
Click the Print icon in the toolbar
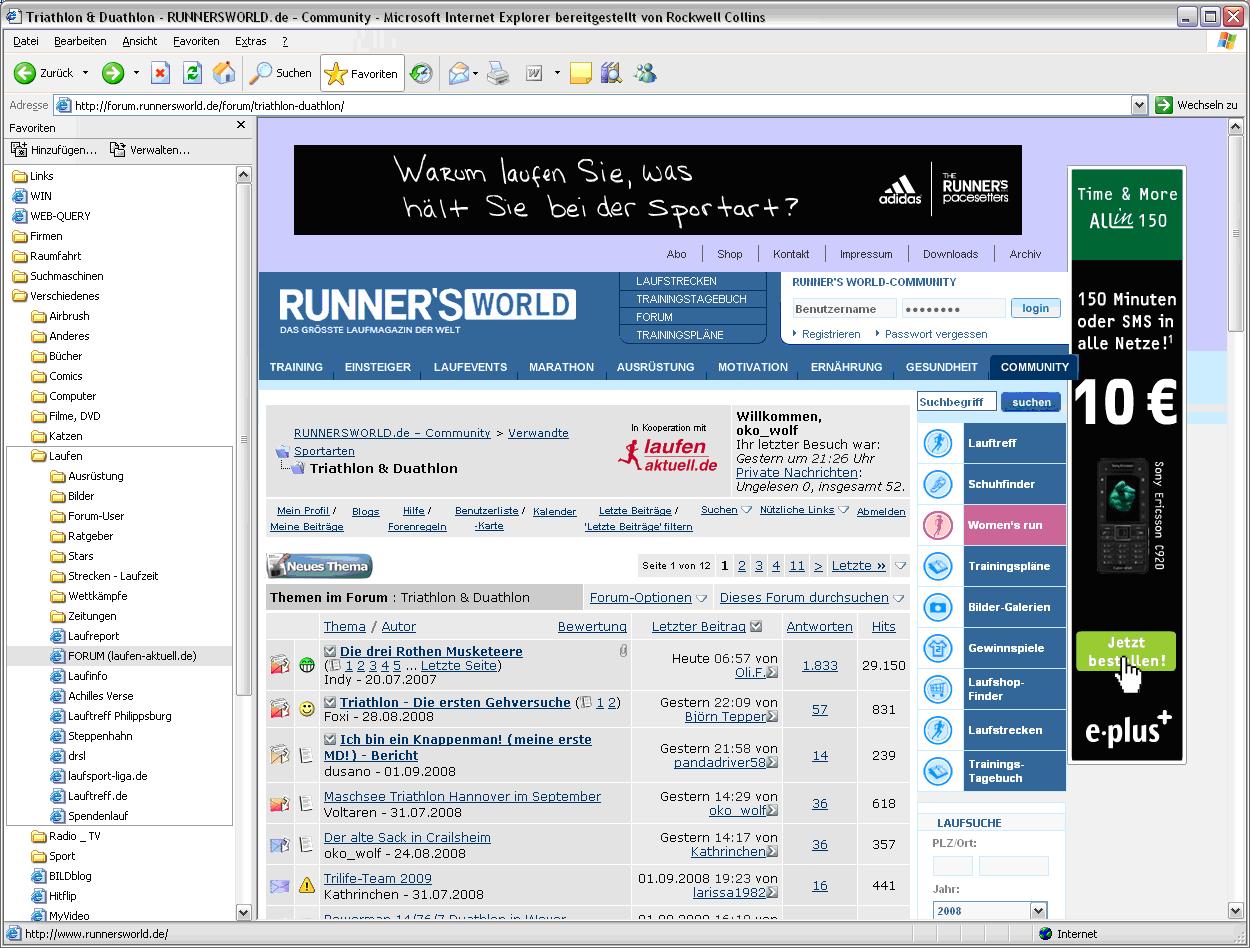coord(498,73)
